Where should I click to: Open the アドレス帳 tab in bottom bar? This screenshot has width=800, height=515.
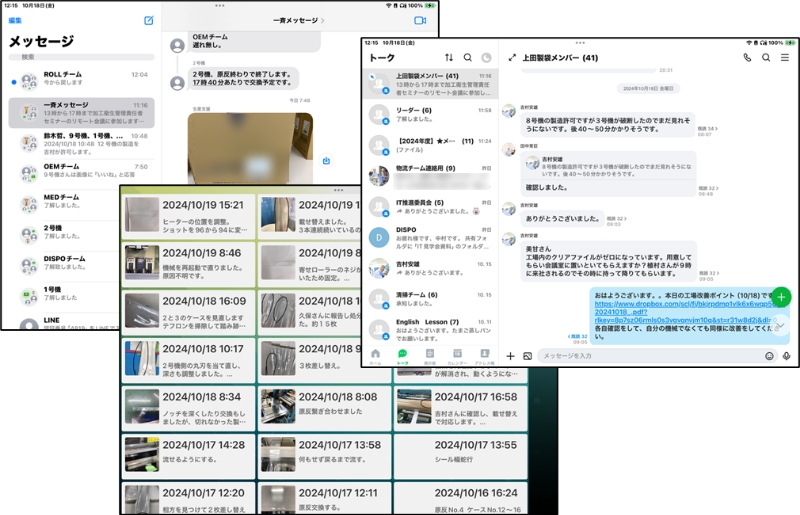tap(485, 356)
